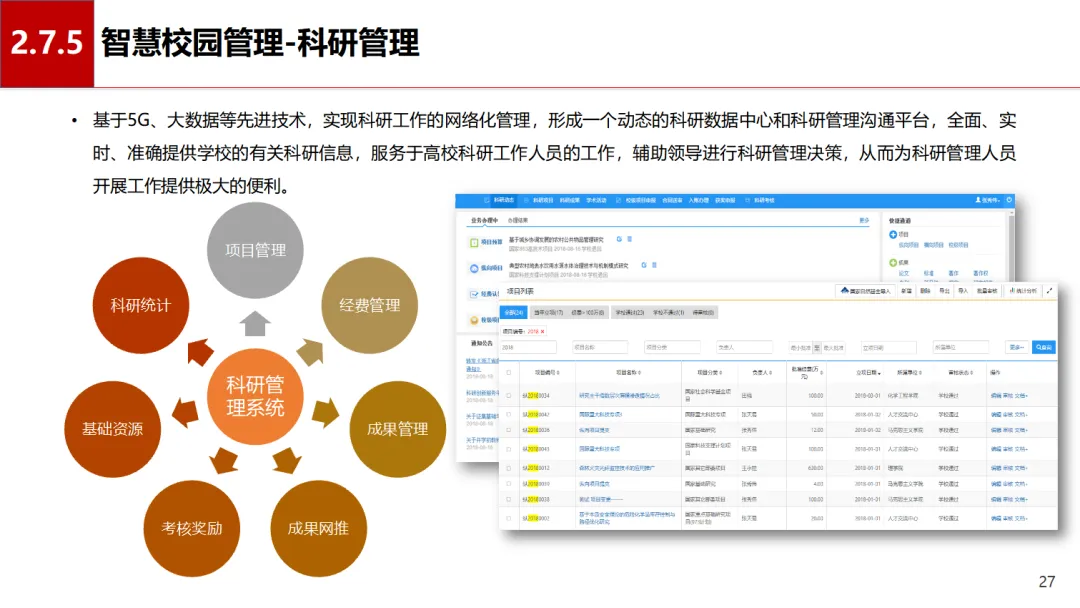This screenshot has width=1080, height=608.
Task: Click the 项目名称 search input field
Action: [x=600, y=347]
